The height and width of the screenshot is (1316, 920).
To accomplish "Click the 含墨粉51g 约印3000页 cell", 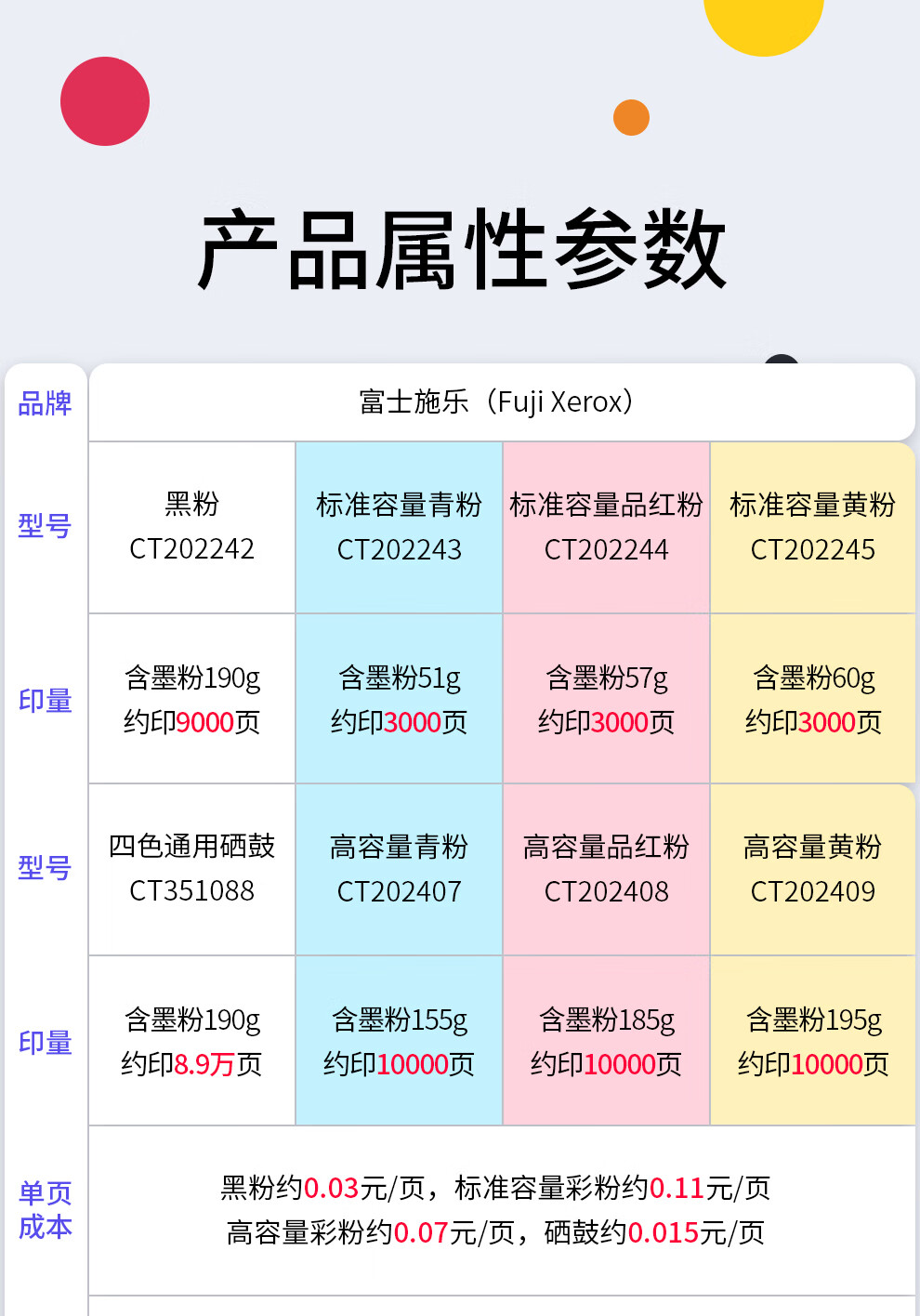I will click(x=400, y=699).
